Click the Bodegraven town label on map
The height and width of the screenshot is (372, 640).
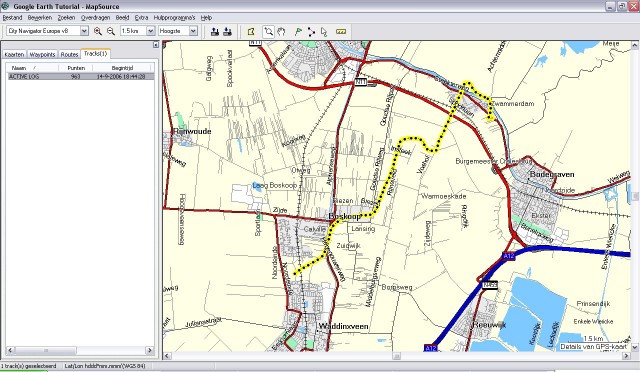[552, 174]
